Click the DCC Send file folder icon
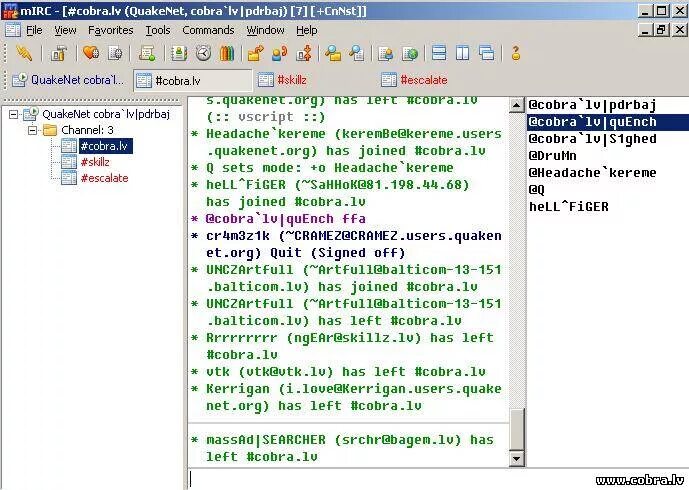The height and width of the screenshot is (490, 689). (256, 54)
